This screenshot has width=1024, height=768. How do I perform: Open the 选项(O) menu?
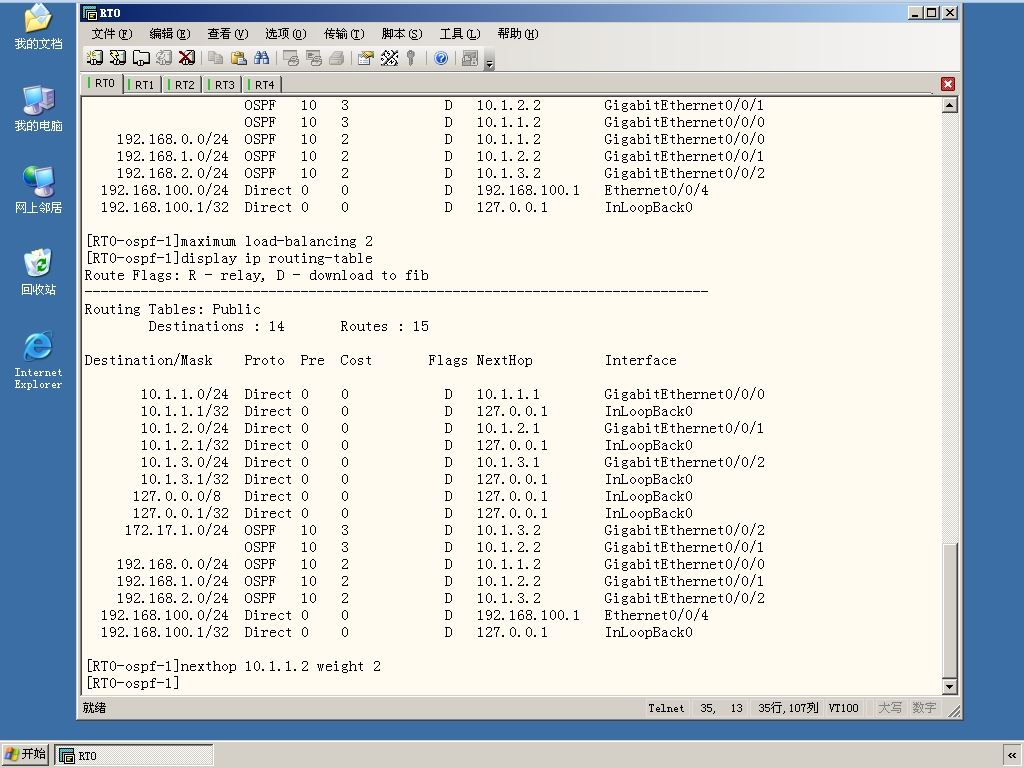click(x=285, y=34)
